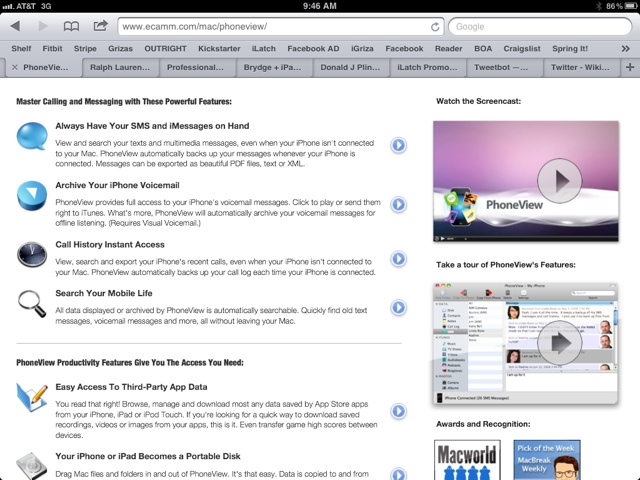Tap the Google search field
Screen dimensions: 640x480
pos(540,27)
